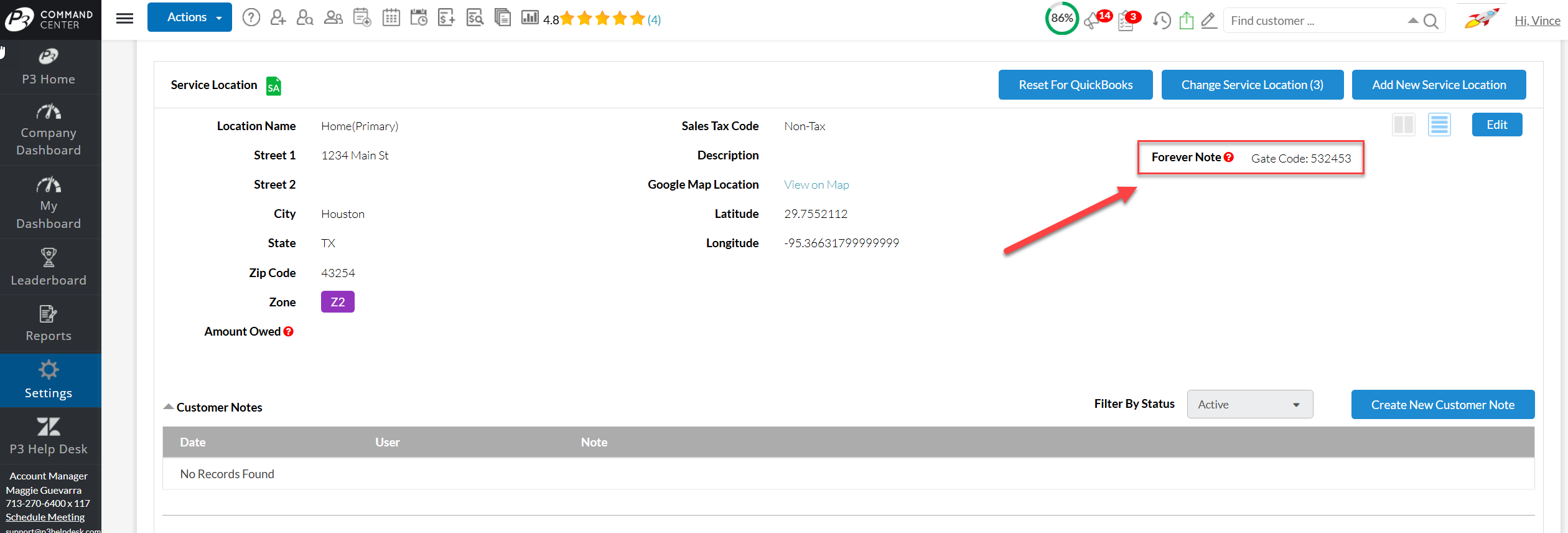Click the Edit button
Screen dimensions: 1568x533
pos(1496,125)
